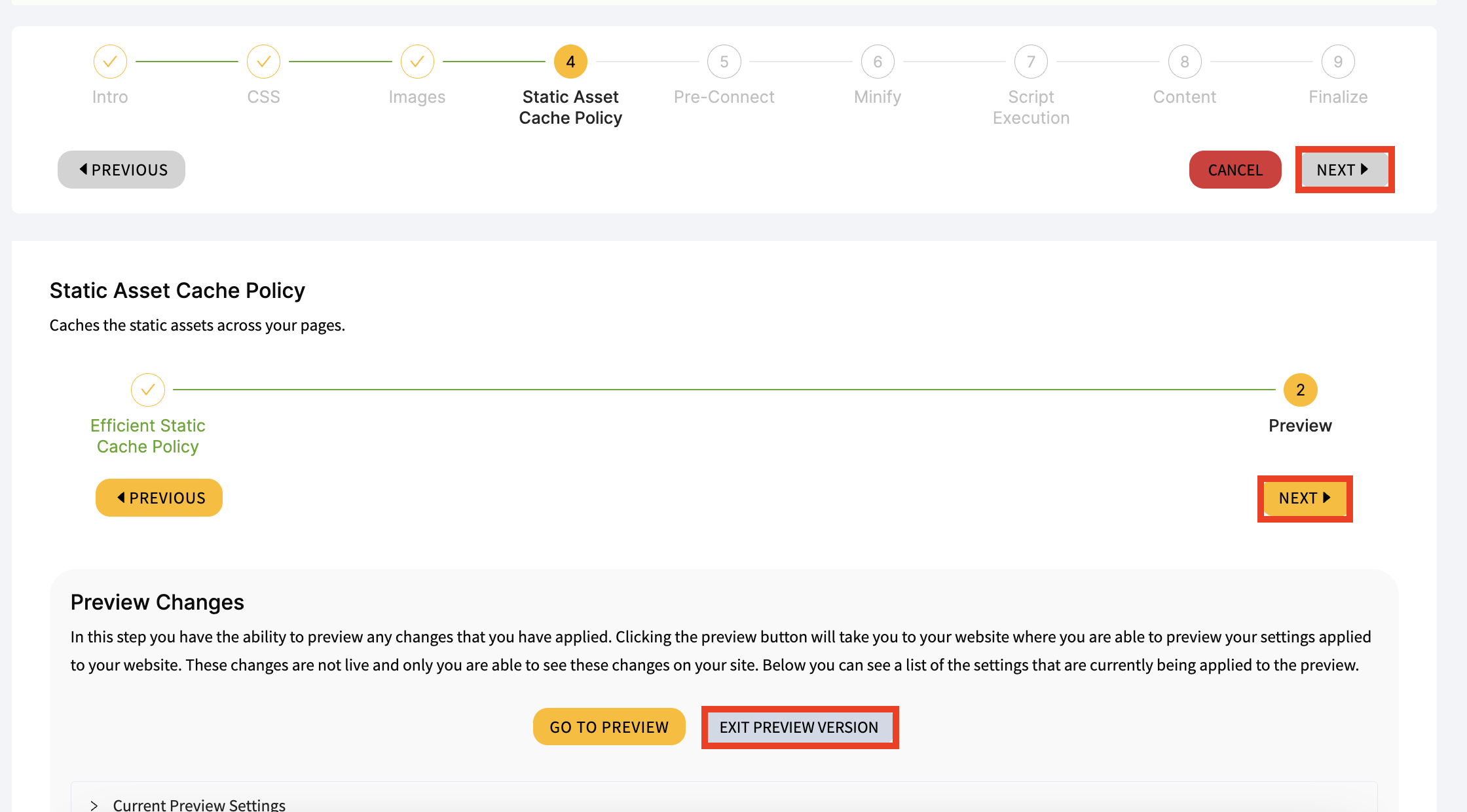Screen dimensions: 1467x812
Task: Click the gray PREVIOUS button at top
Action: [x=122, y=170]
